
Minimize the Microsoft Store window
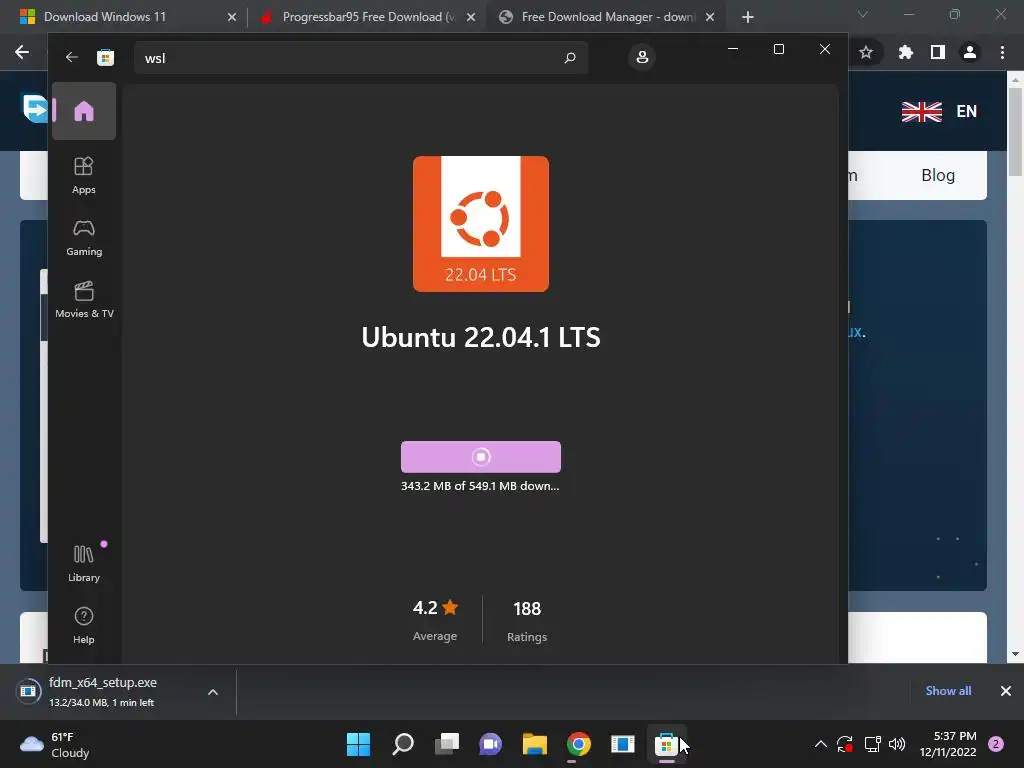pyautogui.click(x=733, y=49)
